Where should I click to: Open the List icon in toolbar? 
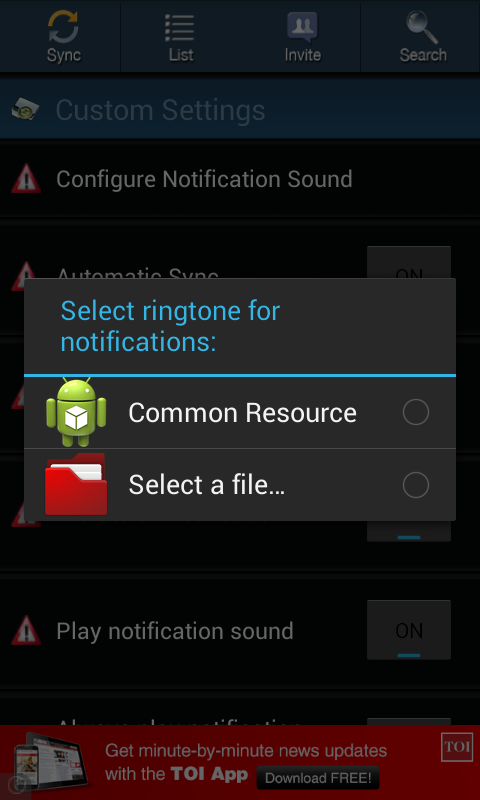[180, 27]
